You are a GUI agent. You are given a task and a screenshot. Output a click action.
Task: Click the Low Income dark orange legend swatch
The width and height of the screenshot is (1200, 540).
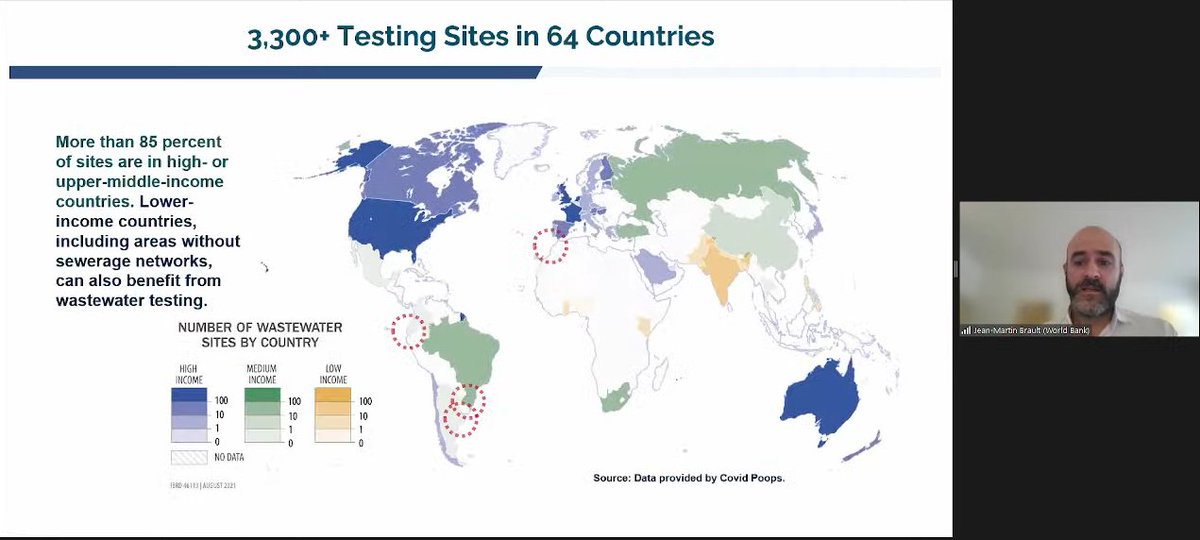(332, 396)
